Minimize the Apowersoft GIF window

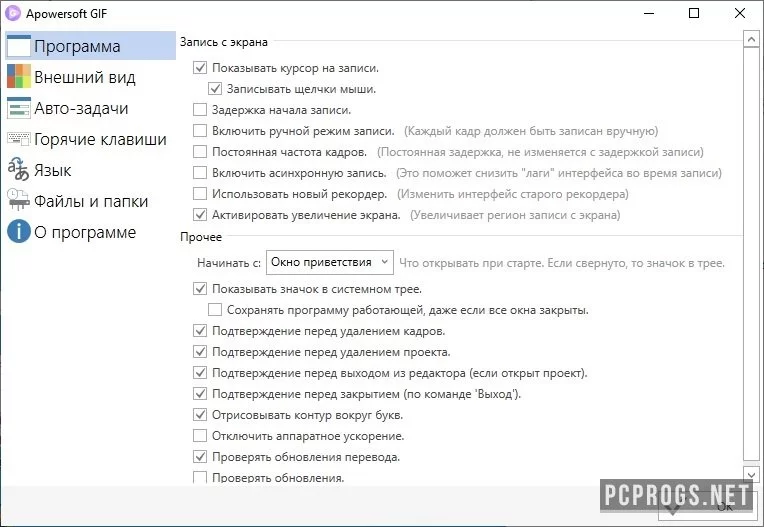pos(649,13)
